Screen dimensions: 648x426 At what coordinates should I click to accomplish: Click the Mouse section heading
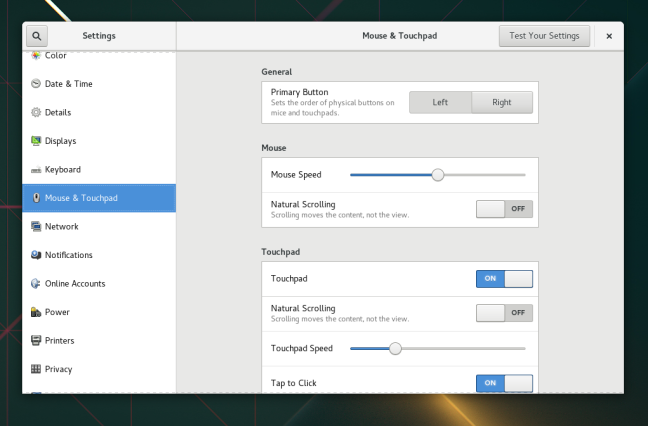click(274, 148)
